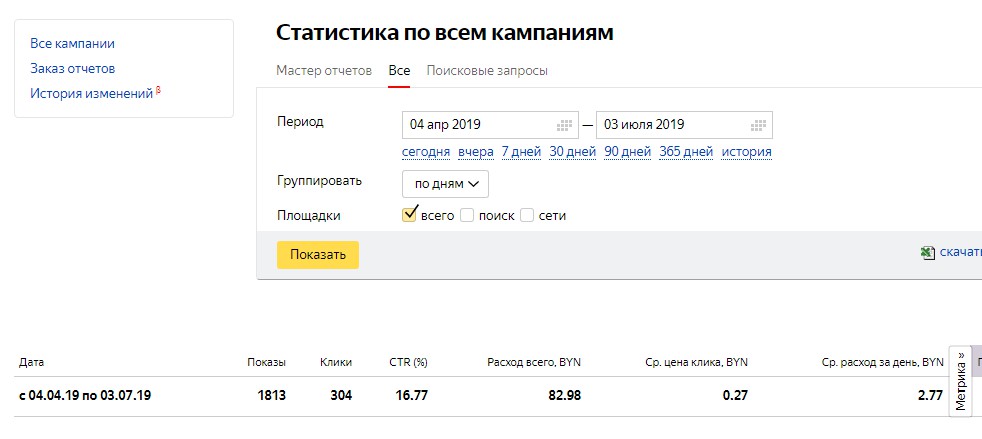Open 'История изменений' sidebar link
The width and height of the screenshot is (982, 439).
(x=91, y=94)
